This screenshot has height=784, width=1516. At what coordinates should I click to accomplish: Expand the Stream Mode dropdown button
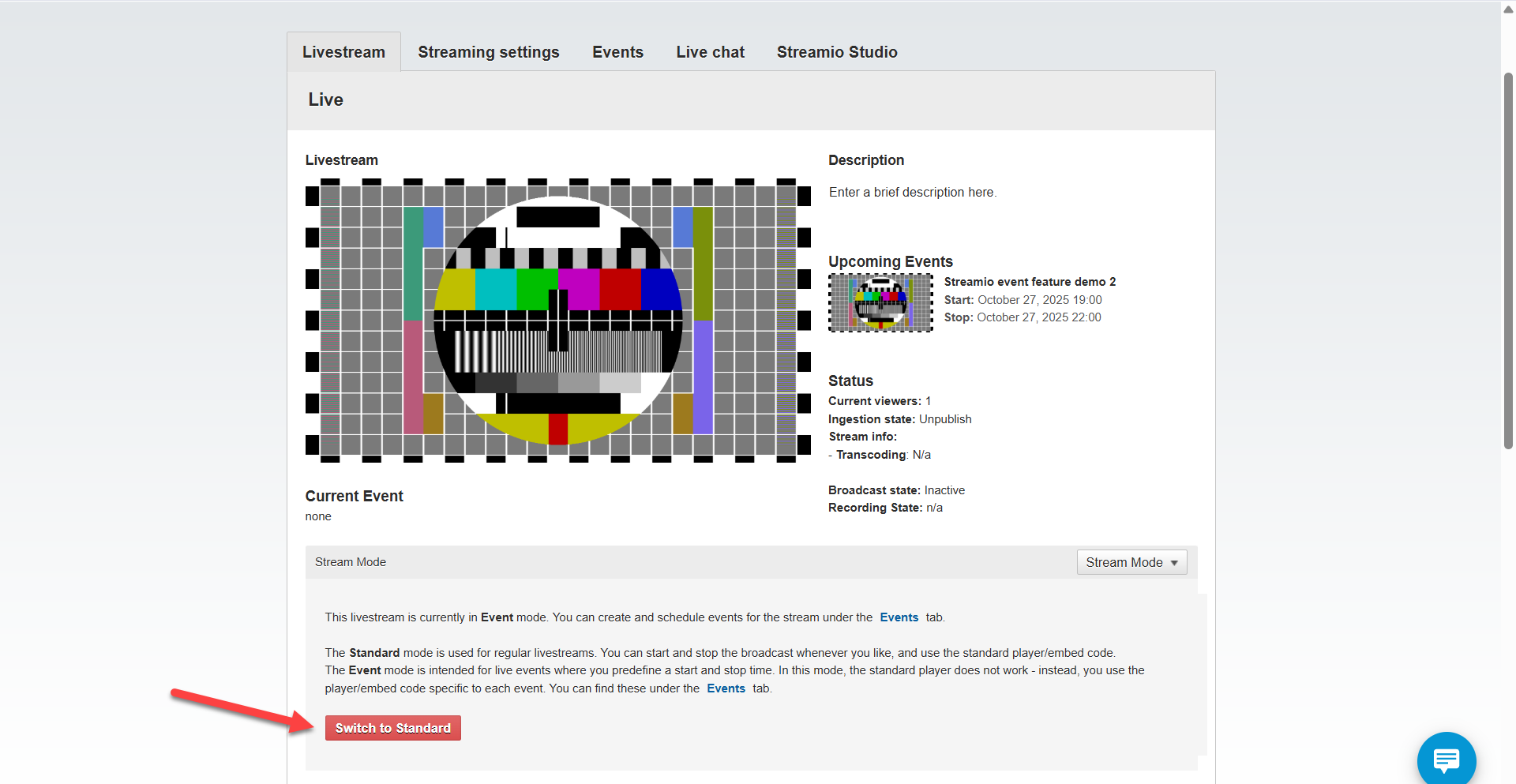pyautogui.click(x=1131, y=562)
